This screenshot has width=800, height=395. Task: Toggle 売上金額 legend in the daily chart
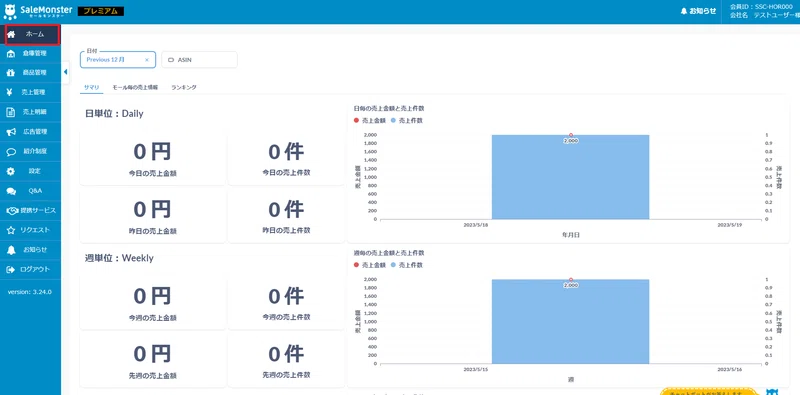coord(370,121)
